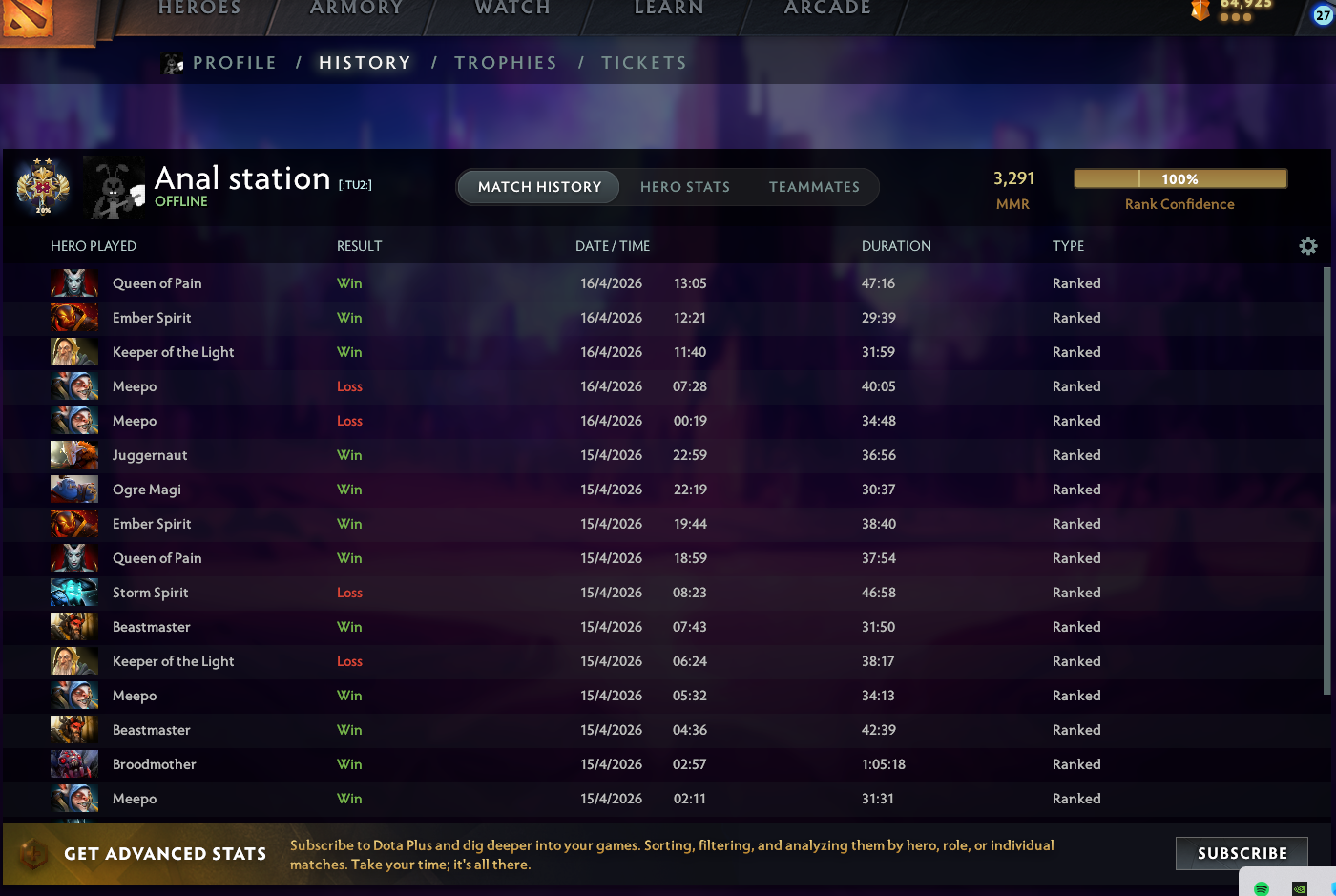The width and height of the screenshot is (1336, 896).
Task: Open the ARCADE main menu tab
Action: click(x=827, y=9)
